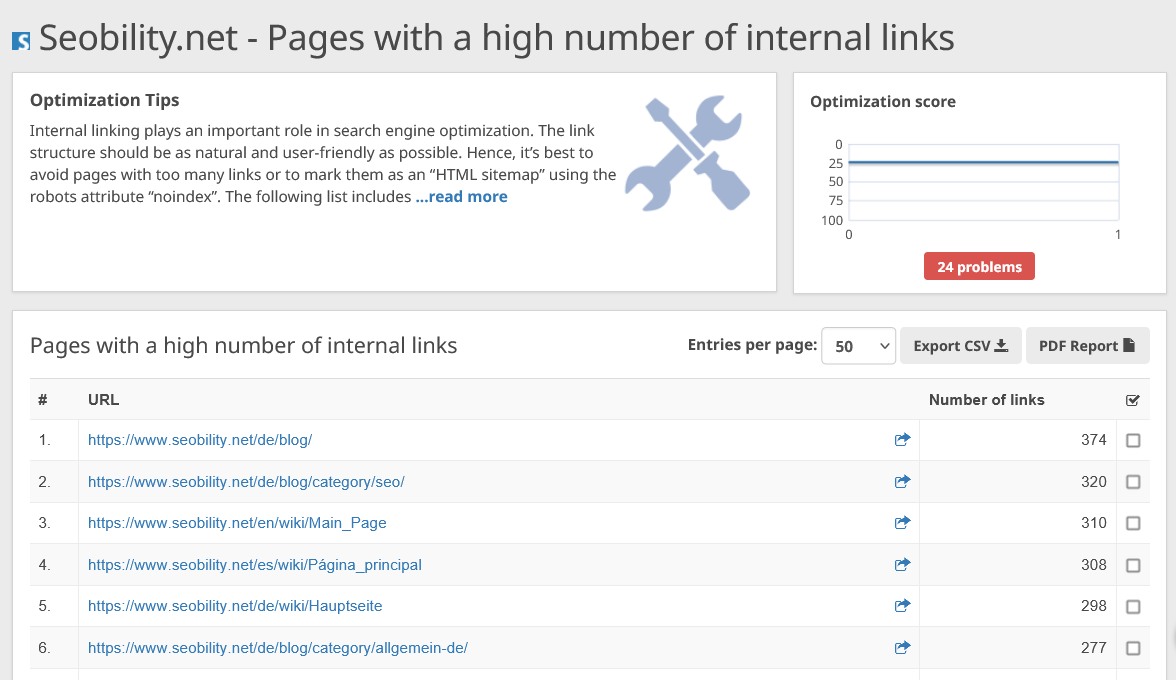Screen dimensions: 1176x680
Task: Open Main_Page in new tab using its arrow icon
Action: [902, 522]
